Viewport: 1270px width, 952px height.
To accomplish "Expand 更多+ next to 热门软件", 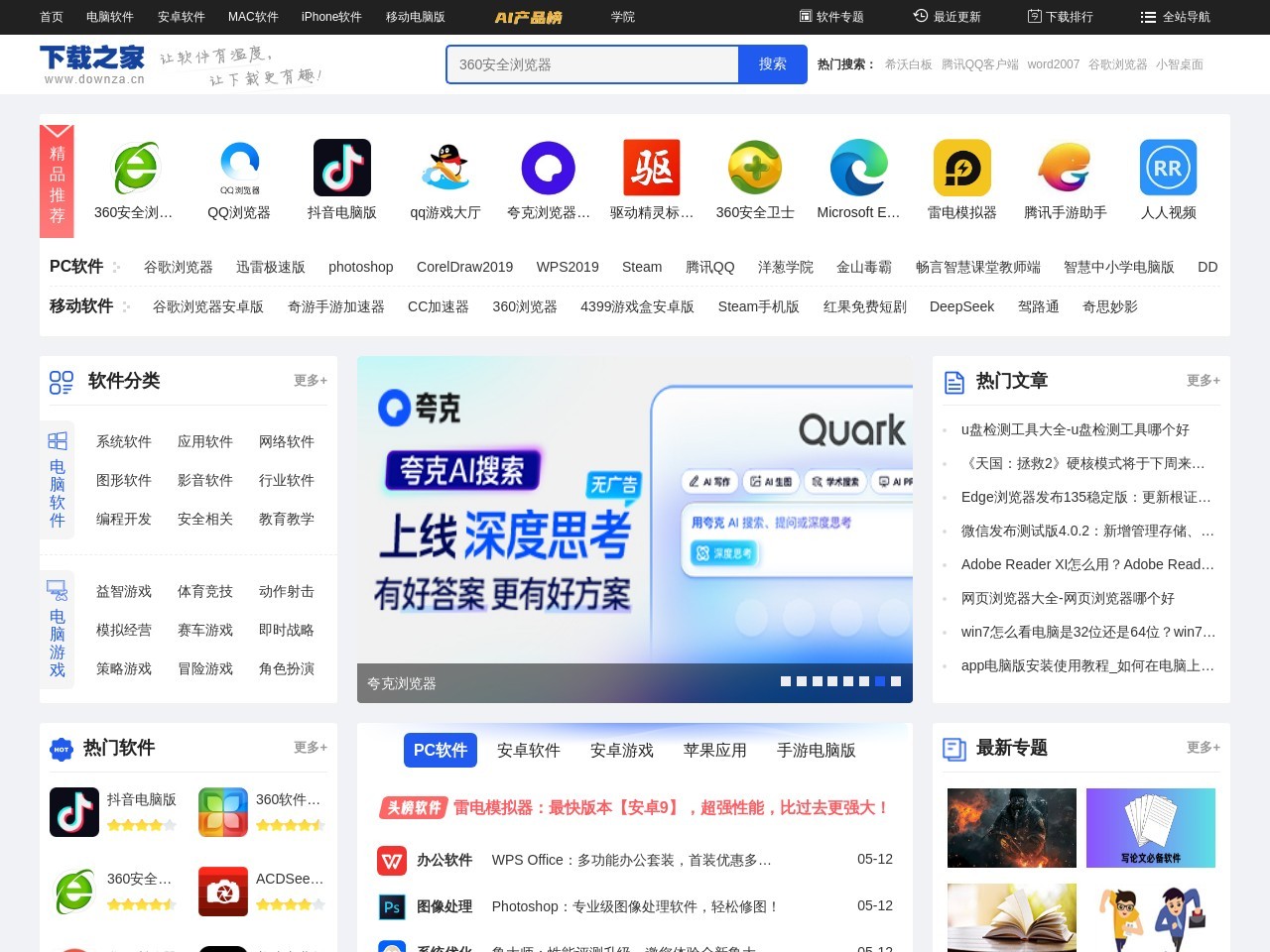I will [x=311, y=747].
